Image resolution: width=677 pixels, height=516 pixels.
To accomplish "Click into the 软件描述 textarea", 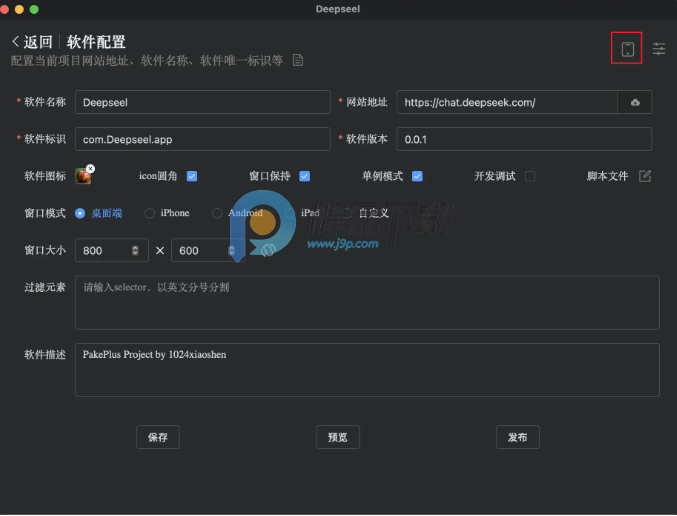I will click(367, 370).
